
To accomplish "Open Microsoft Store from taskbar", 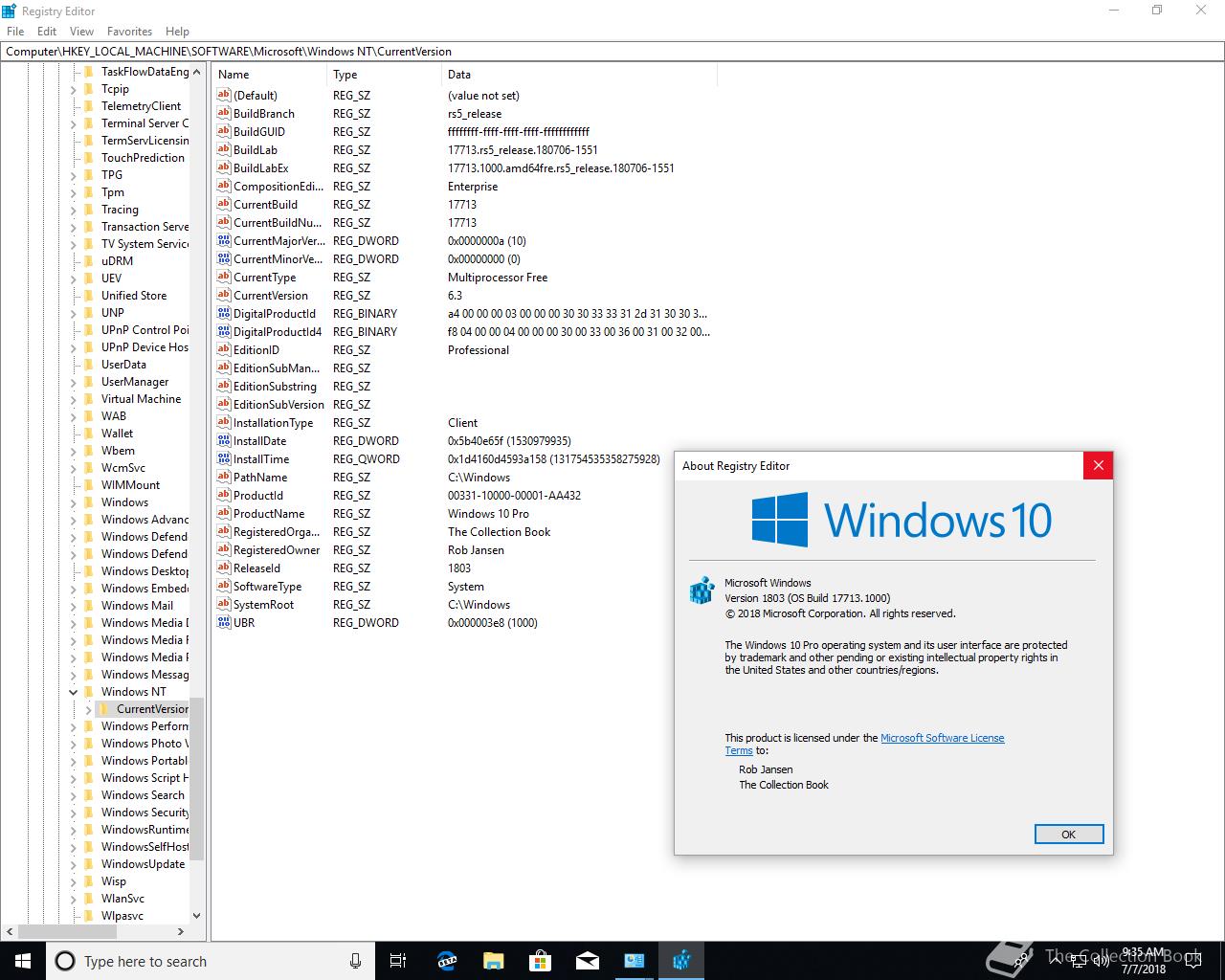I will pos(540,961).
